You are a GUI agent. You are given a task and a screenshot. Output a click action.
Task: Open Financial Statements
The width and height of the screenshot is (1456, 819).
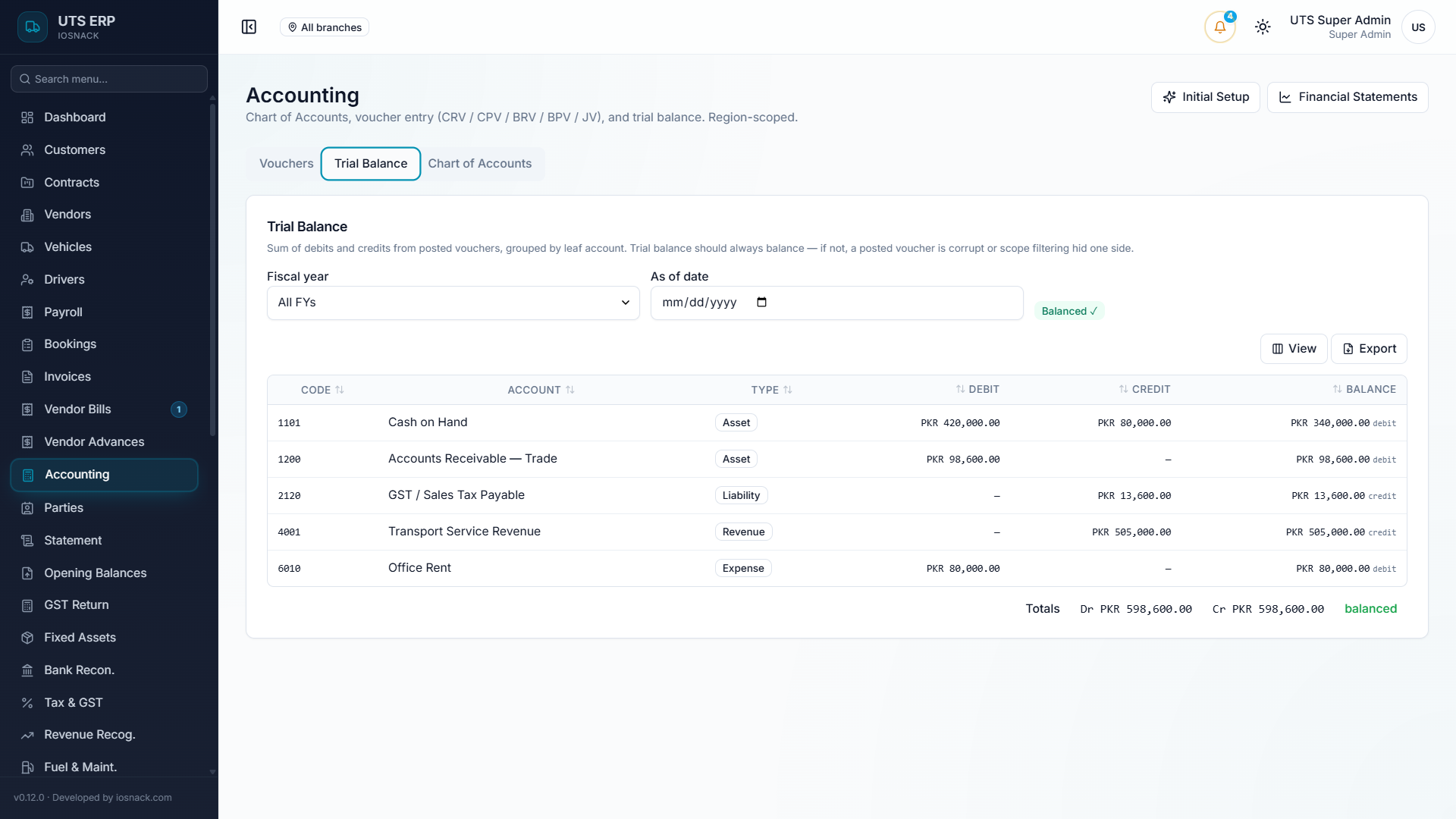(x=1348, y=97)
